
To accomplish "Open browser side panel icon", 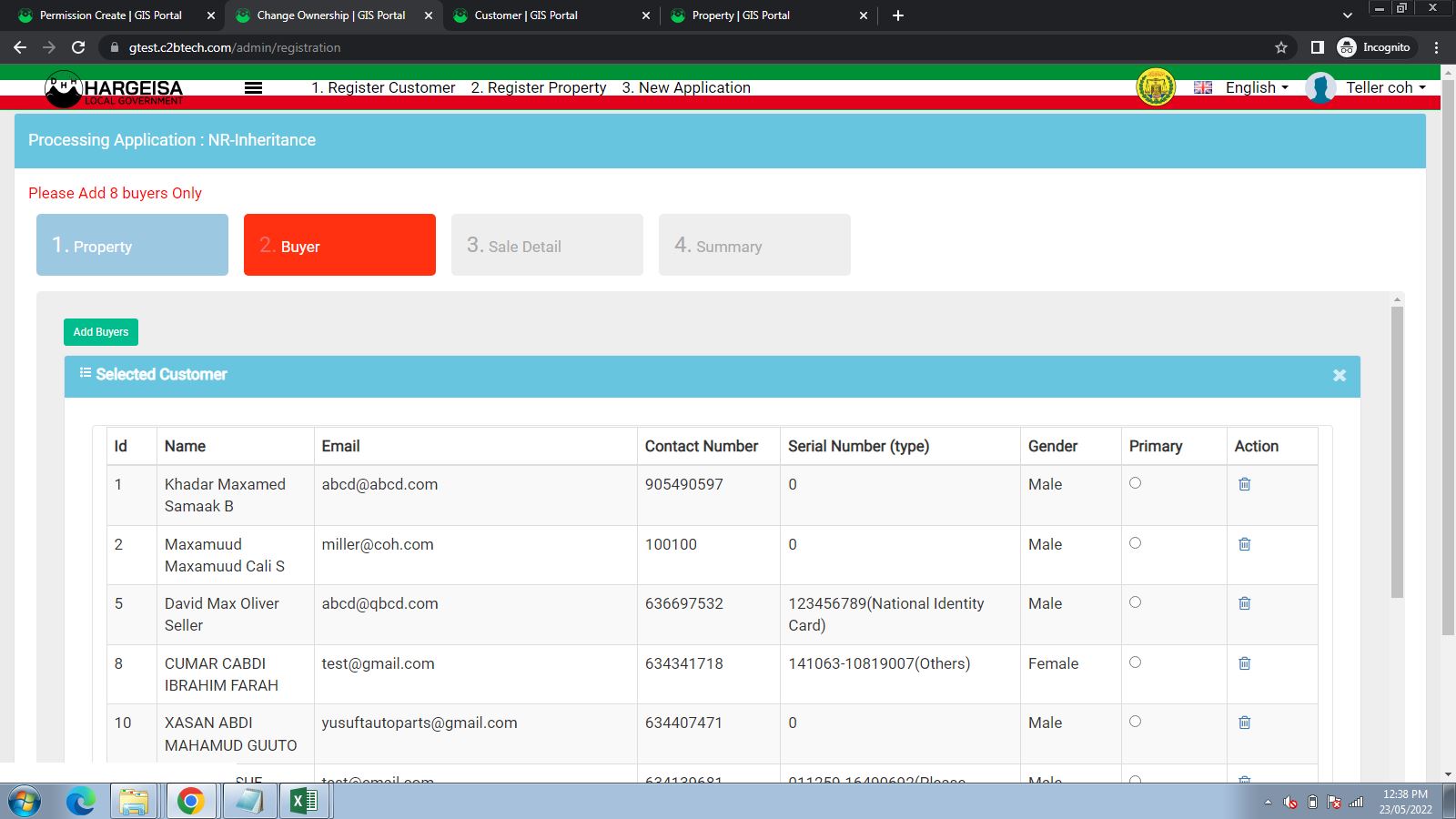I will pyautogui.click(x=1317, y=47).
